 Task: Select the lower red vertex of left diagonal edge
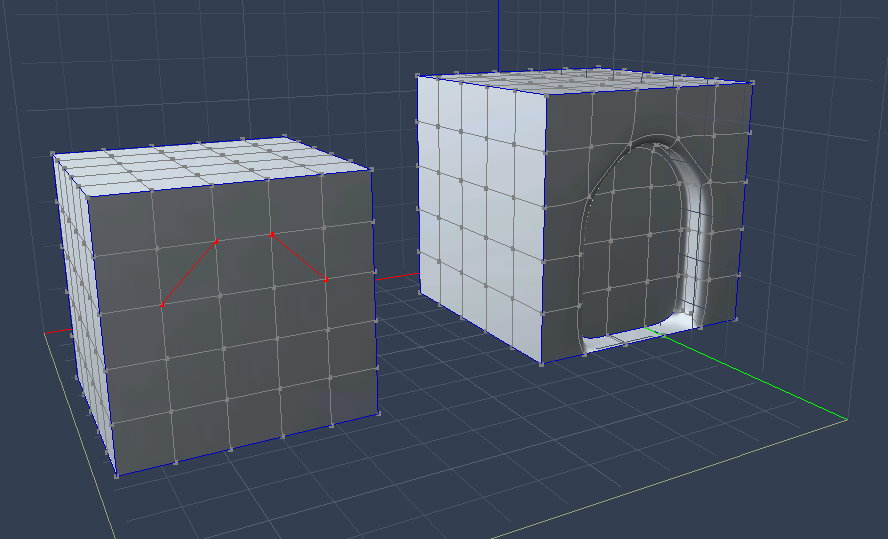click(162, 305)
